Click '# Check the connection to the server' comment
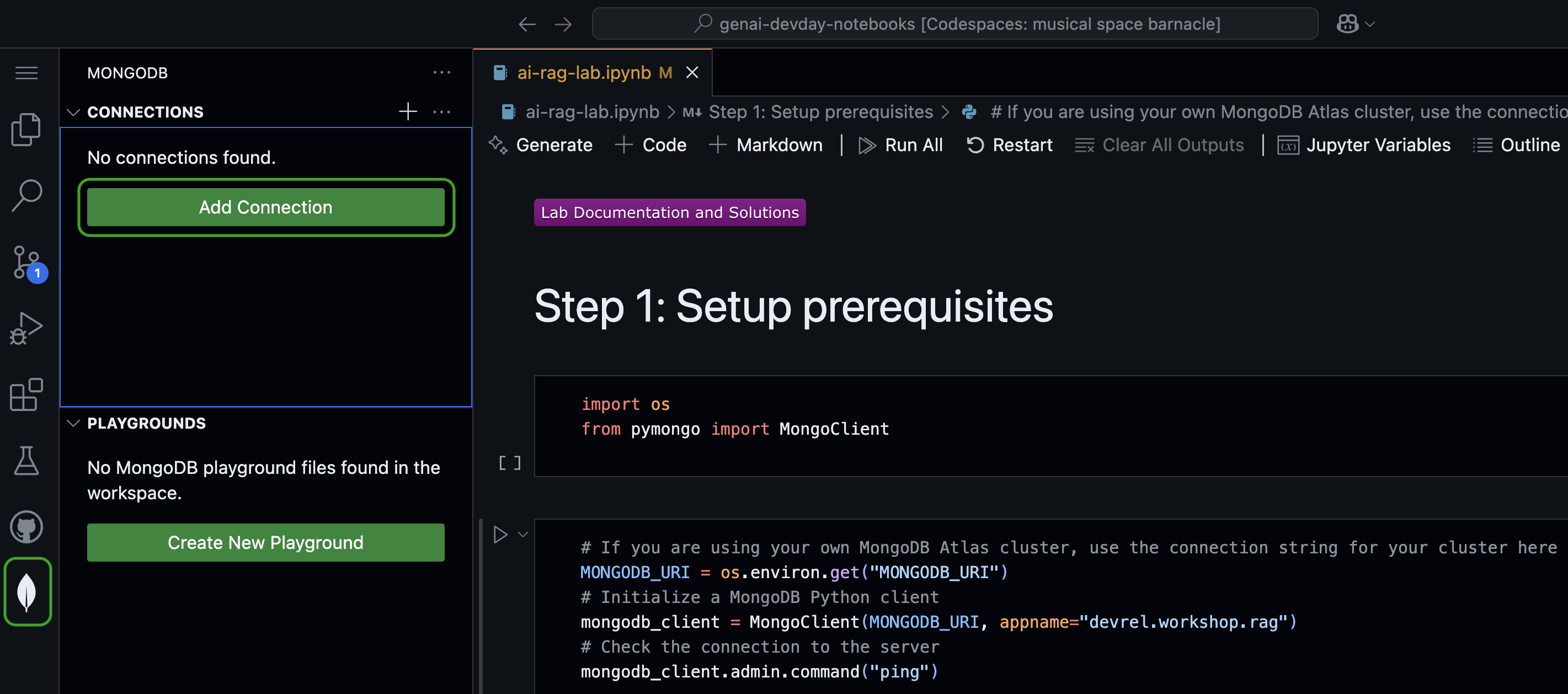 (760, 647)
